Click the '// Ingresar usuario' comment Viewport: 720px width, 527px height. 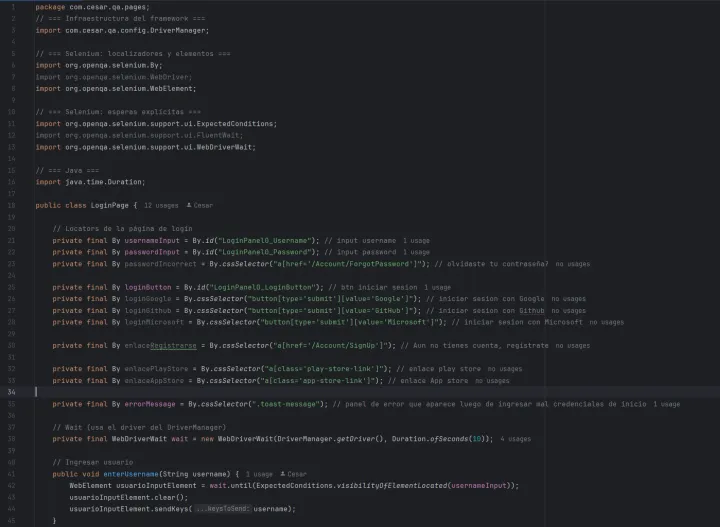point(93,462)
